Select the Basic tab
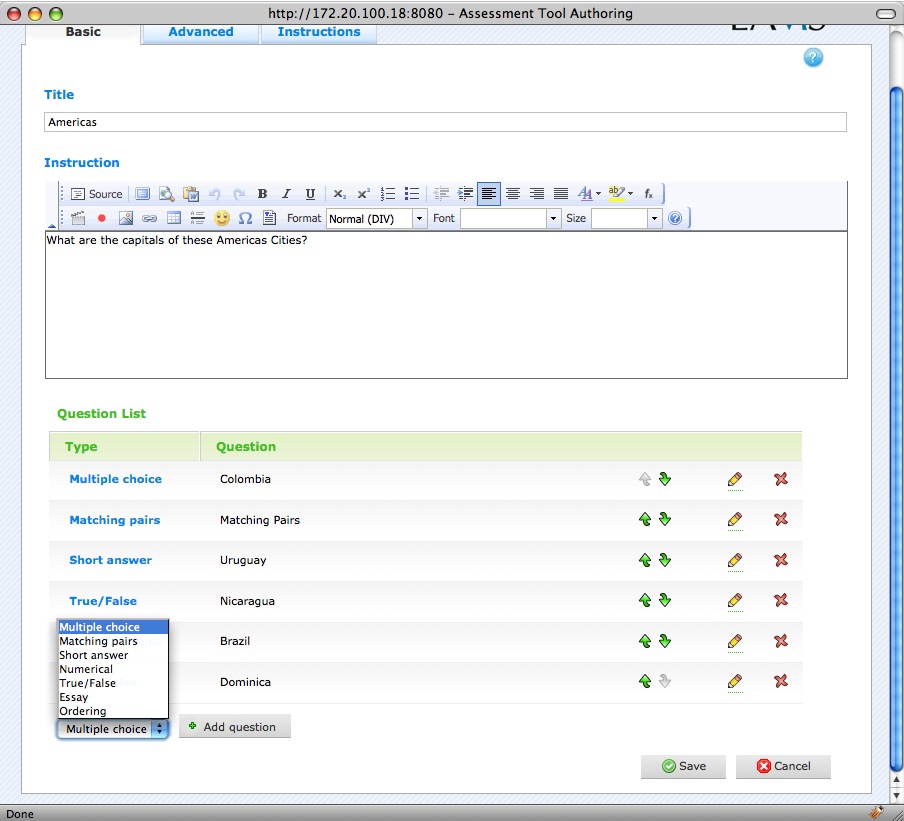The height and width of the screenshot is (821, 904). pos(83,32)
